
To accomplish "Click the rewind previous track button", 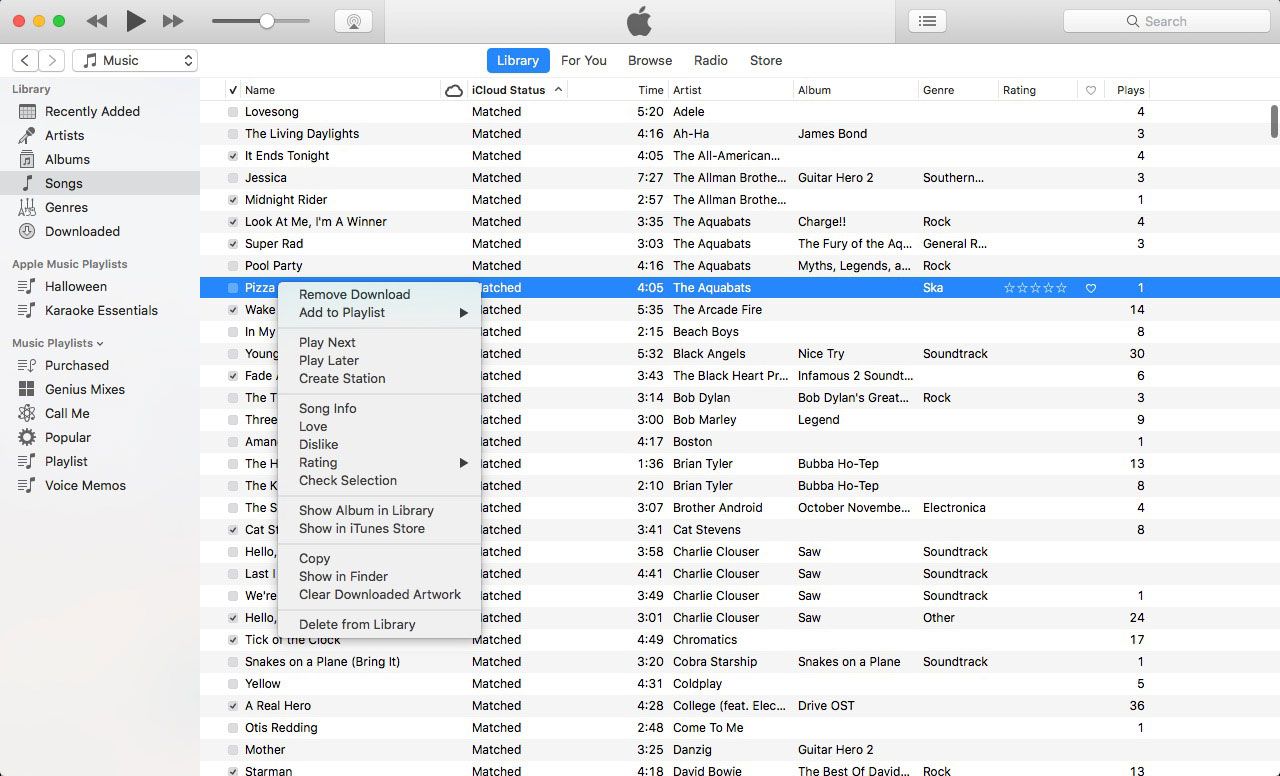I will [97, 21].
